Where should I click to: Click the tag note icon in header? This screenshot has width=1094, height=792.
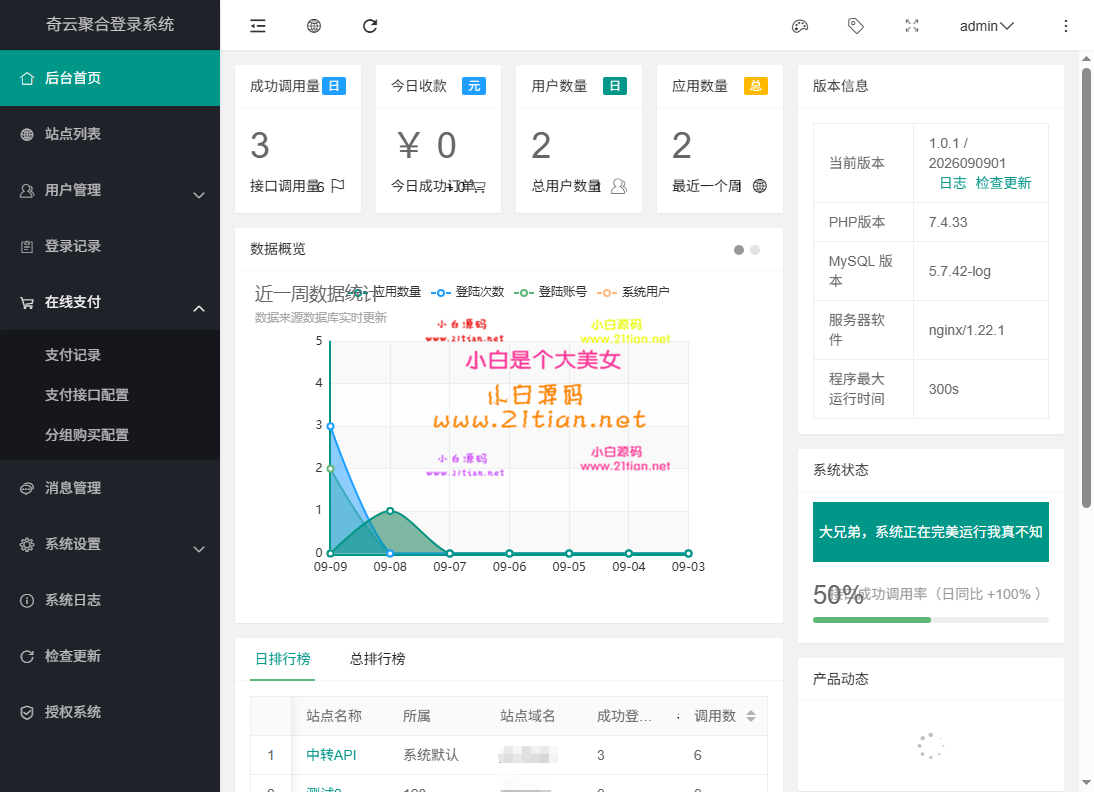tap(856, 27)
